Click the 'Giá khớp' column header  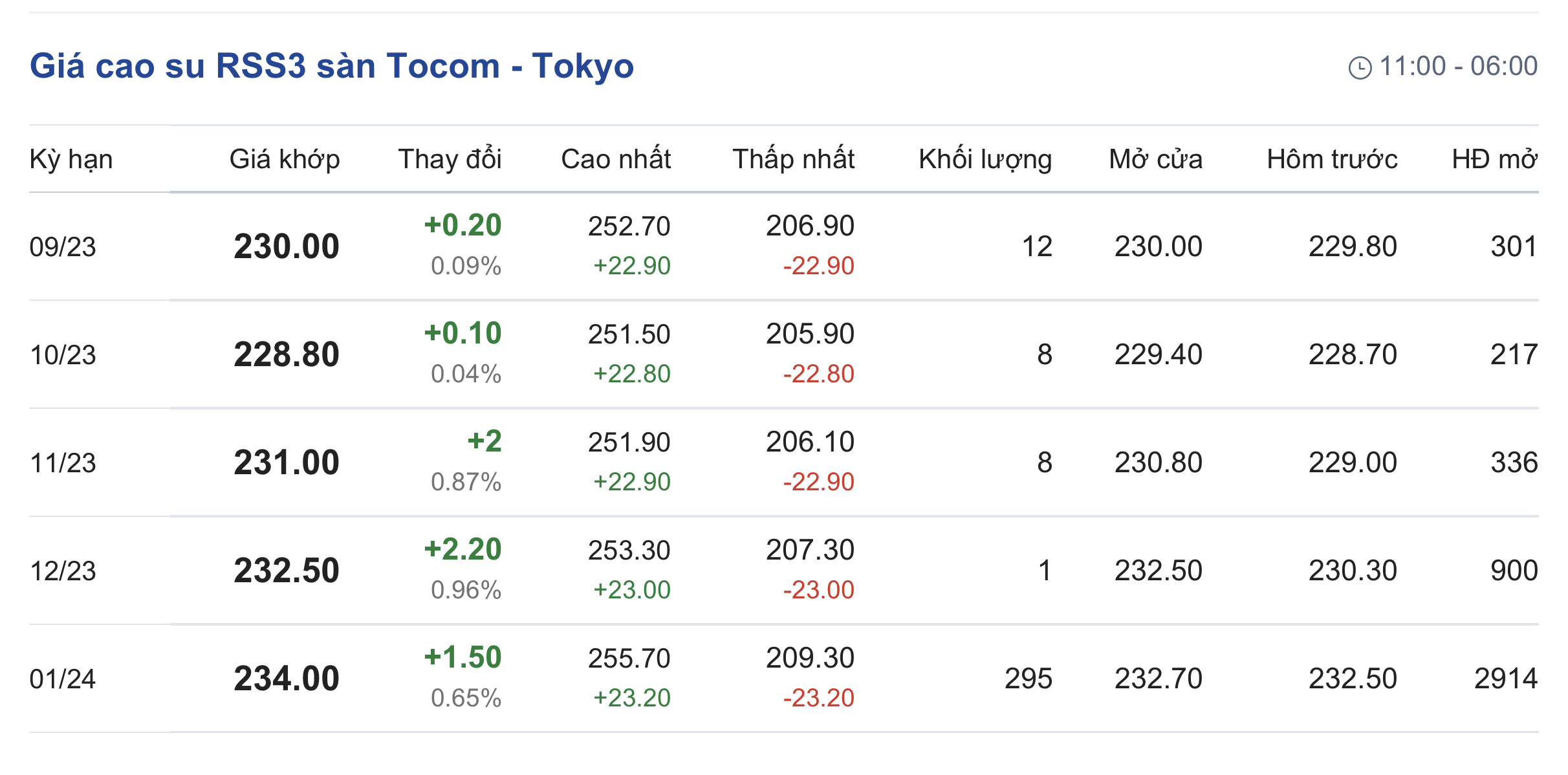coord(285,159)
